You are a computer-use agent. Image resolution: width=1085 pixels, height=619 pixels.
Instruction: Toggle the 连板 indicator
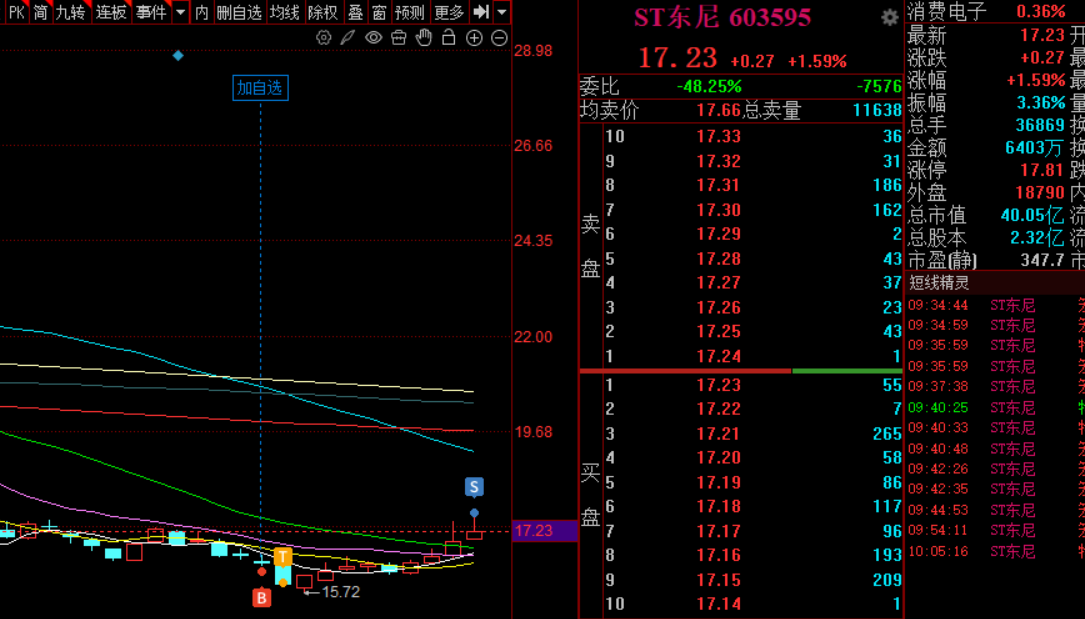[111, 12]
